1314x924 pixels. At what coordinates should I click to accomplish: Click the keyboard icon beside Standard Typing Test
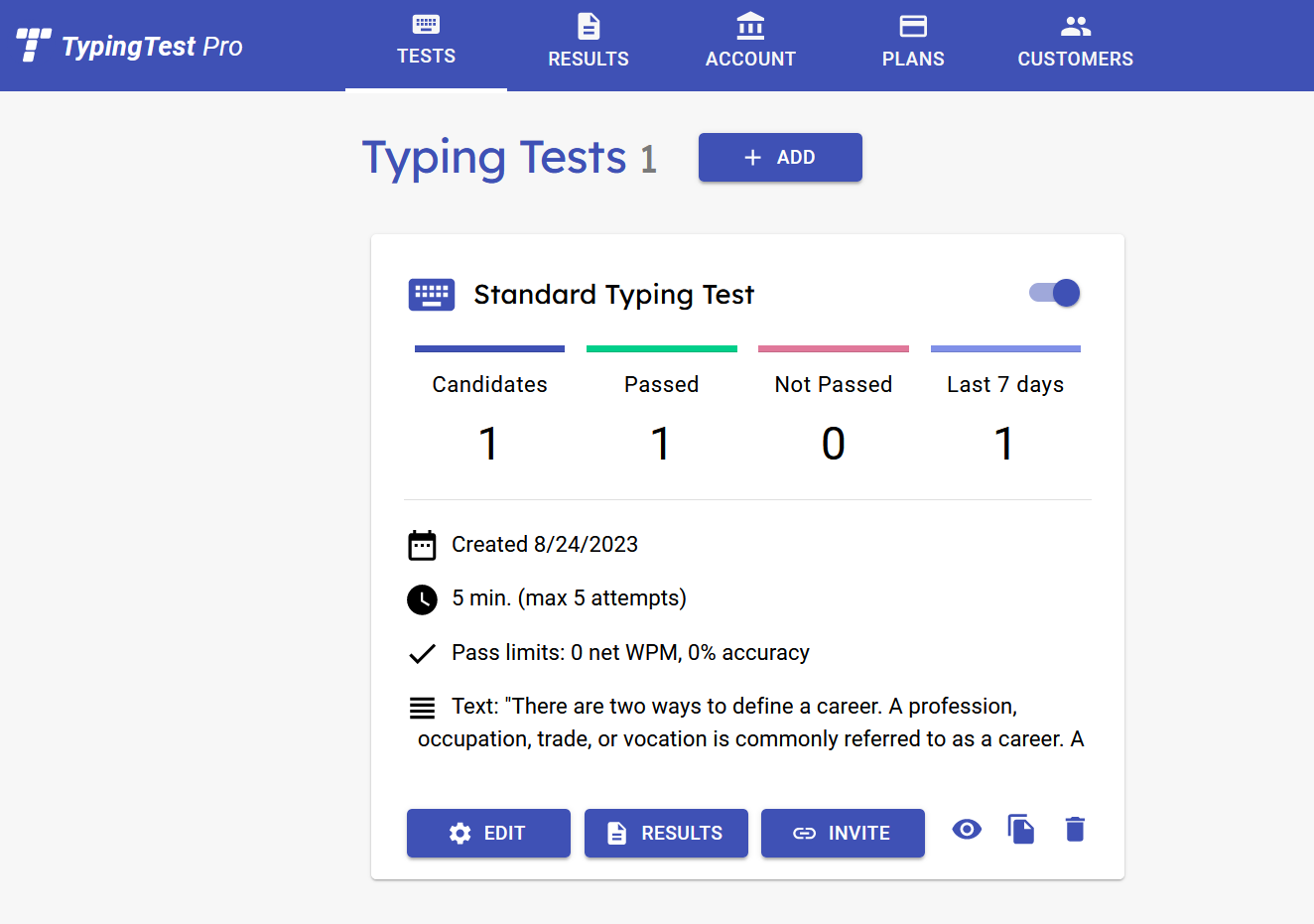point(431,294)
